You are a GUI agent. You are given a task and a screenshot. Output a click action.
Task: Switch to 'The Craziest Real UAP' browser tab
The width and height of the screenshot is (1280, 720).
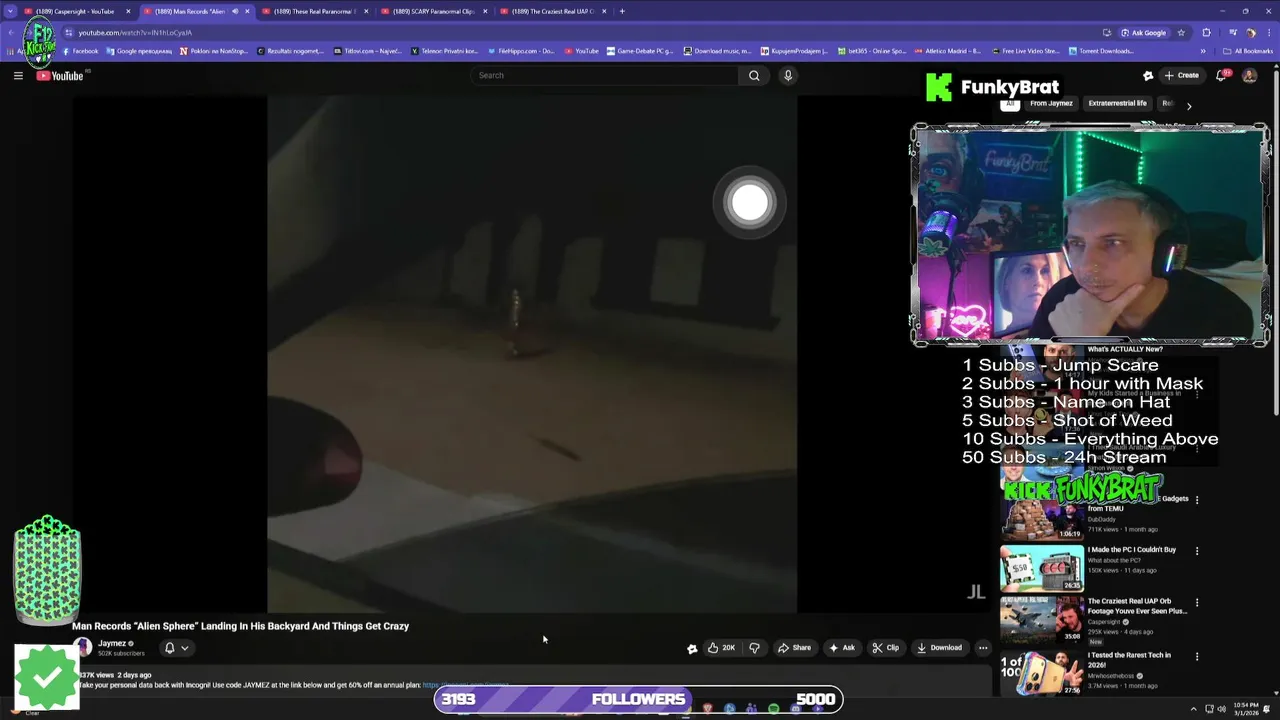(552, 11)
